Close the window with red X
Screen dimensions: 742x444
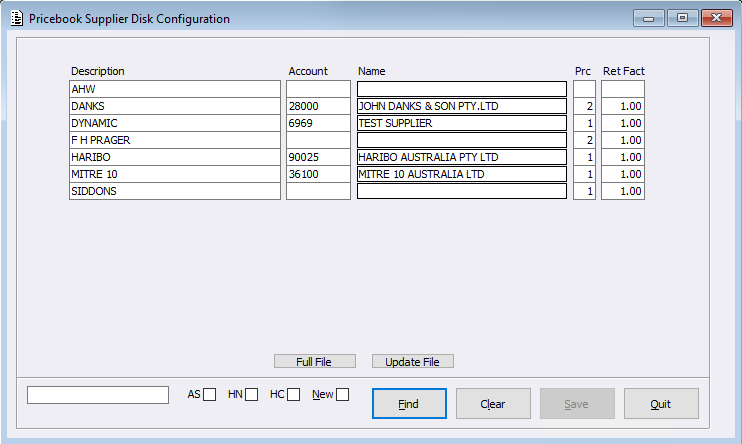coord(716,18)
